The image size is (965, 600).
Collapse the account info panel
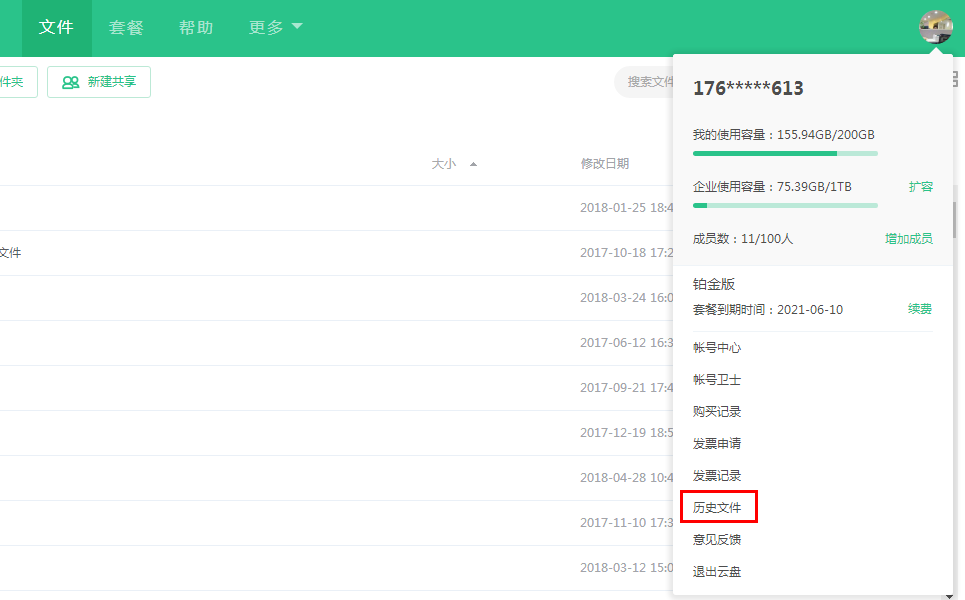[935, 26]
